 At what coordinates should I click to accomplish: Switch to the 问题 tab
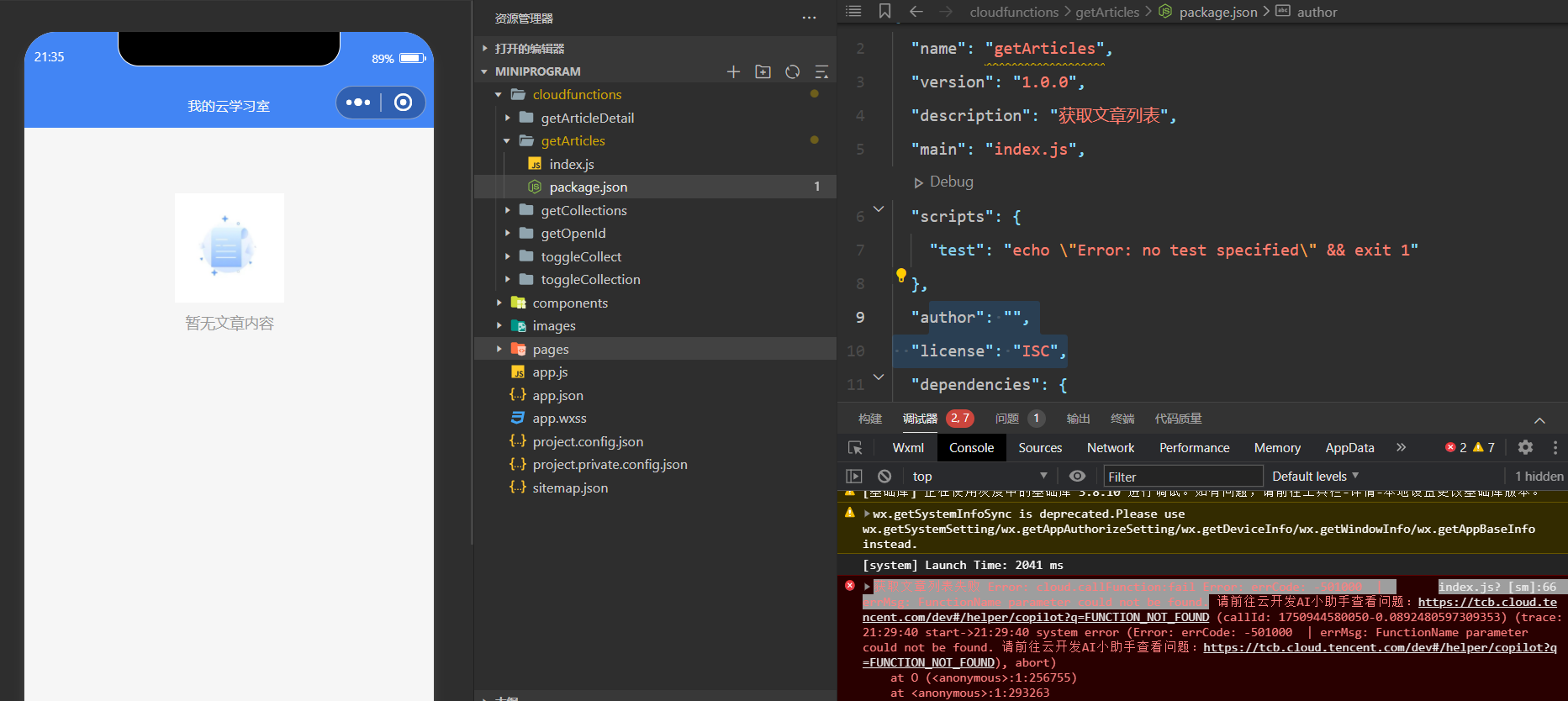click(1006, 419)
